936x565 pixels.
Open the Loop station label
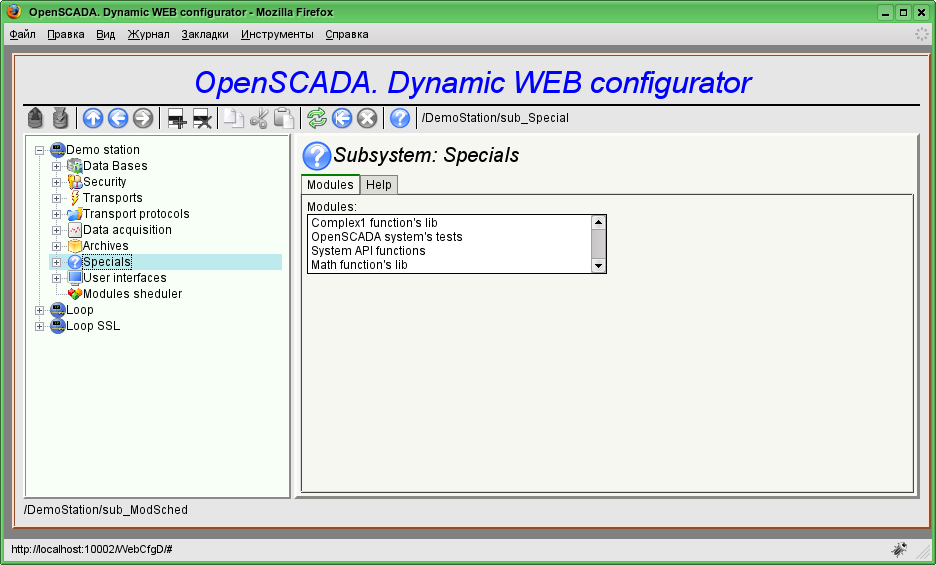click(x=79, y=310)
